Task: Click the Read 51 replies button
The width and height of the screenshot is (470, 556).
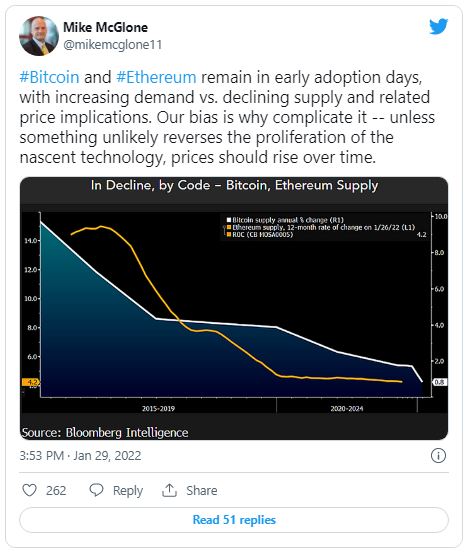Action: pos(234,520)
